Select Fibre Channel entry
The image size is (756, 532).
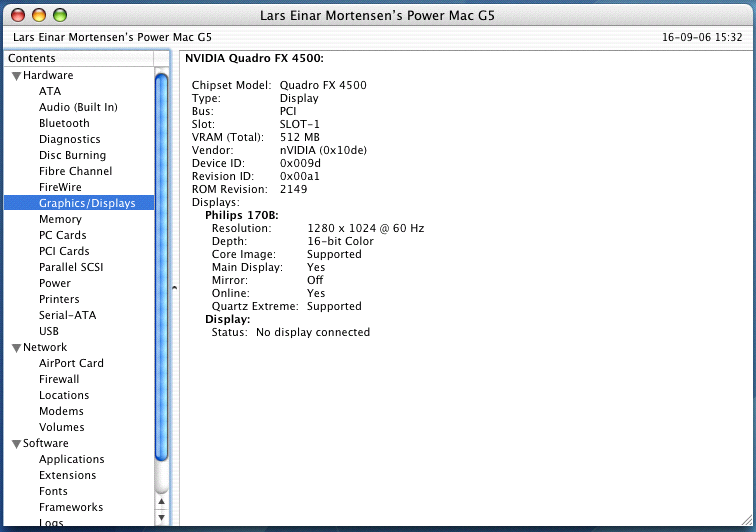75,171
